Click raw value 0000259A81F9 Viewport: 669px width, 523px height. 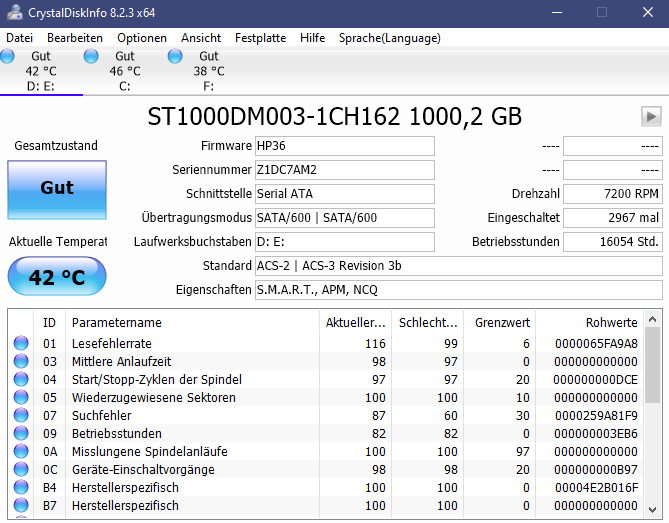pyautogui.click(x=596, y=415)
